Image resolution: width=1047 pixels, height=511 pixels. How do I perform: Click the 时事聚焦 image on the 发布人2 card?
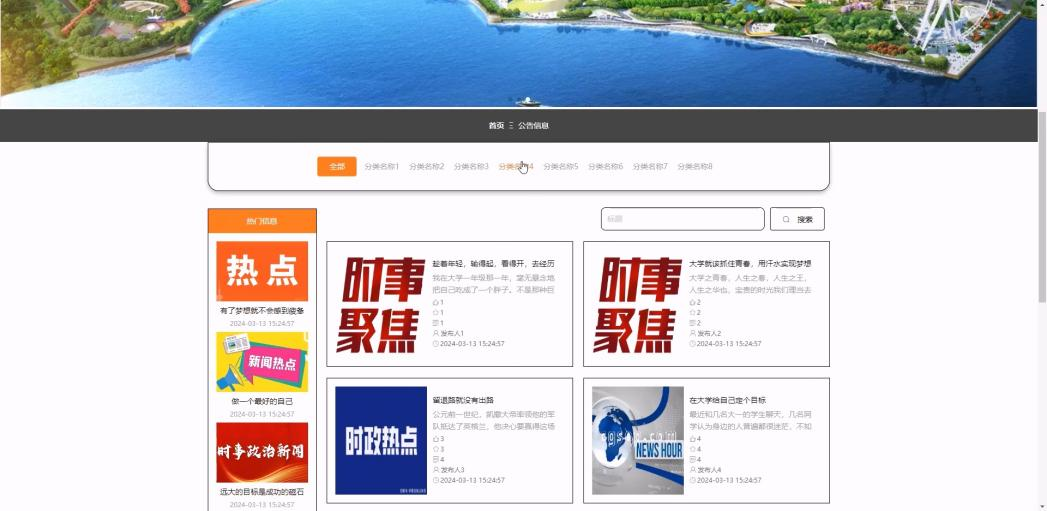(638, 305)
